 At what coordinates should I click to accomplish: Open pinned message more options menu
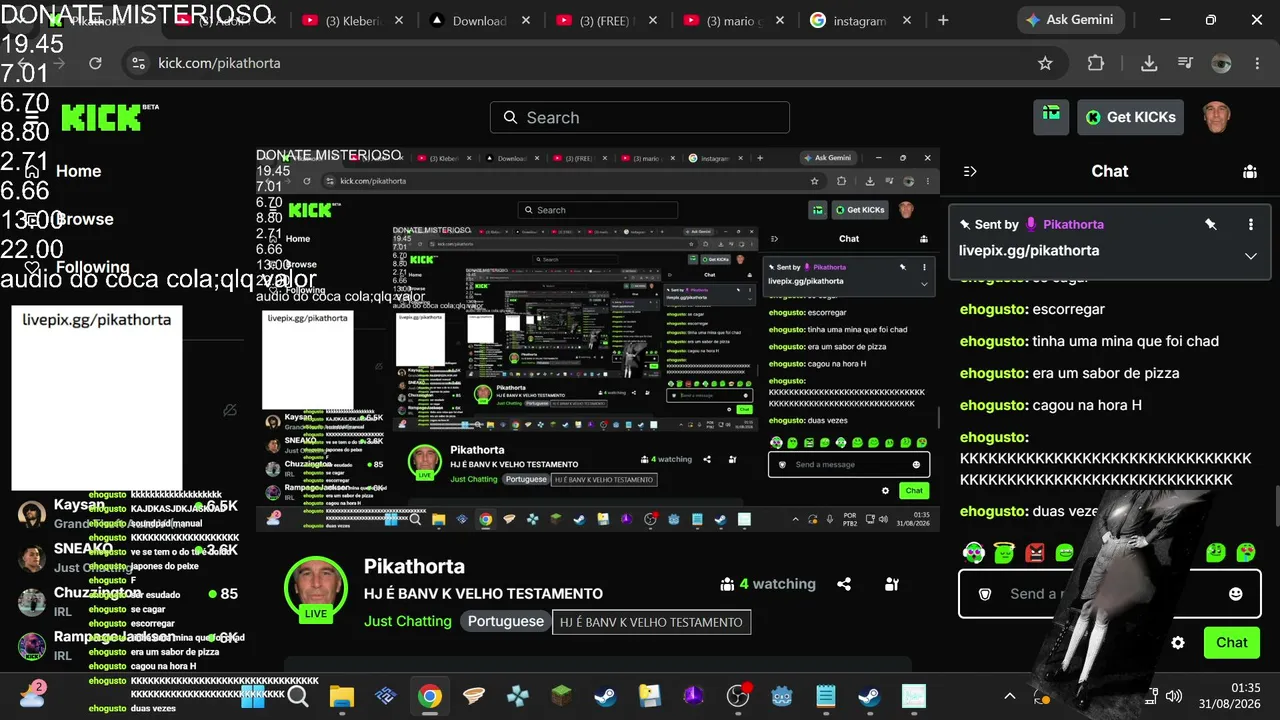(1251, 224)
